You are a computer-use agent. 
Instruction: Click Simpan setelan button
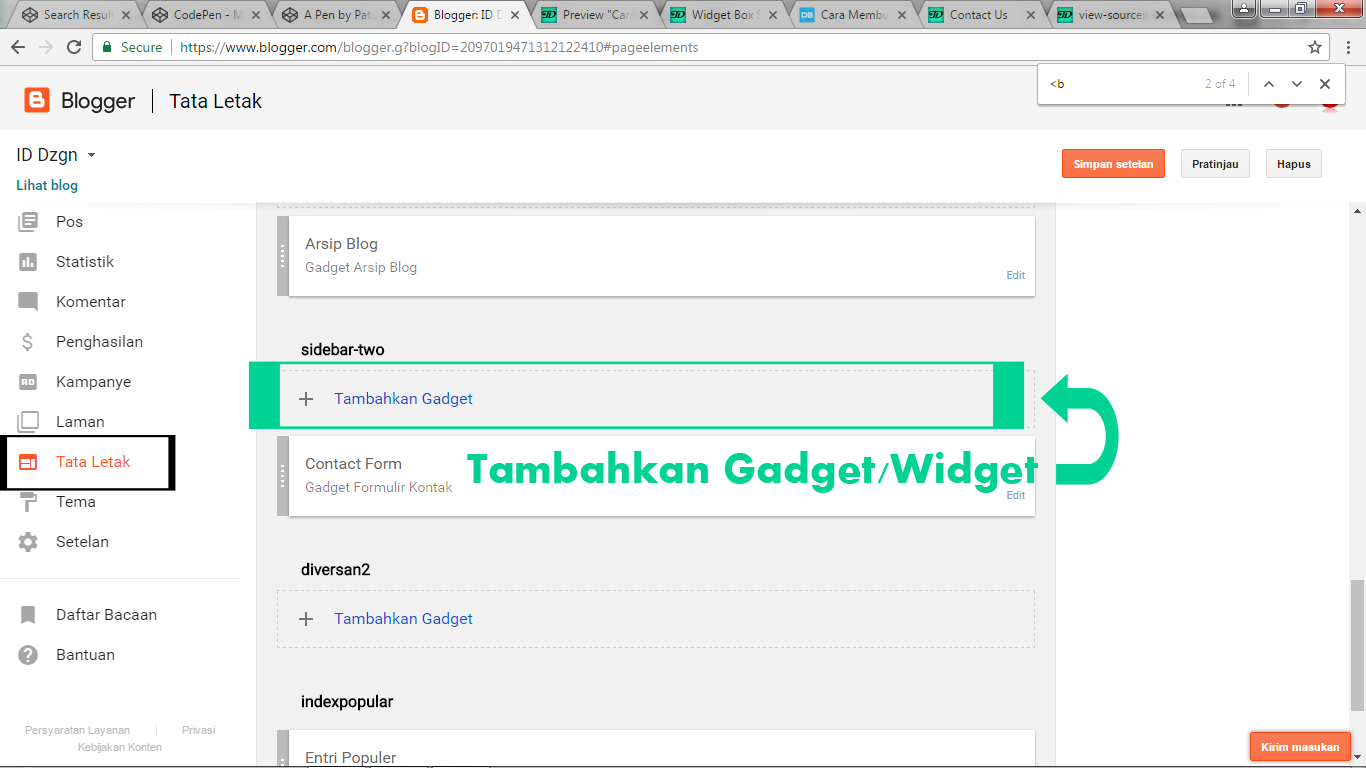tap(1113, 164)
